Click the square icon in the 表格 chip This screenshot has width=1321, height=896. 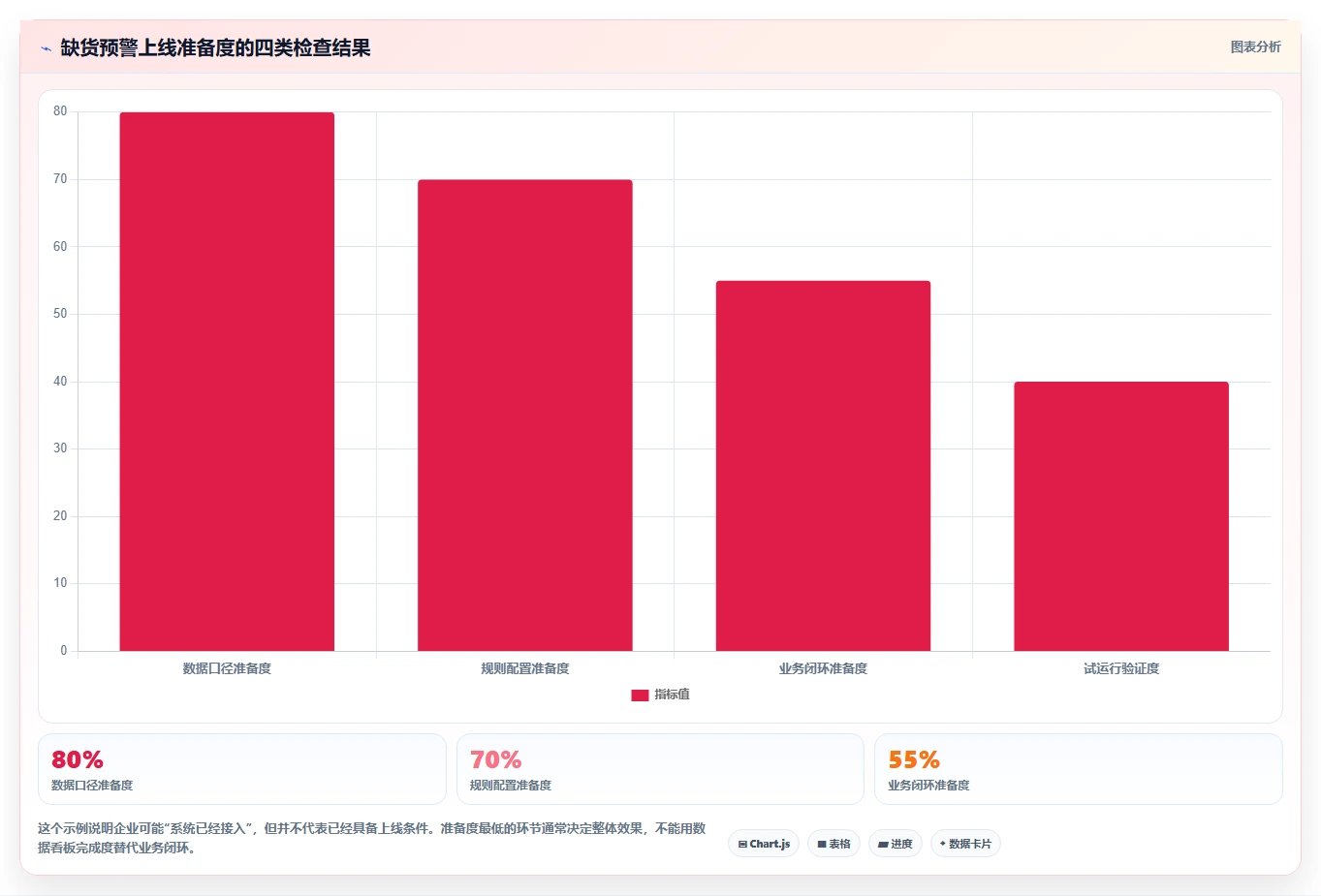click(x=822, y=845)
